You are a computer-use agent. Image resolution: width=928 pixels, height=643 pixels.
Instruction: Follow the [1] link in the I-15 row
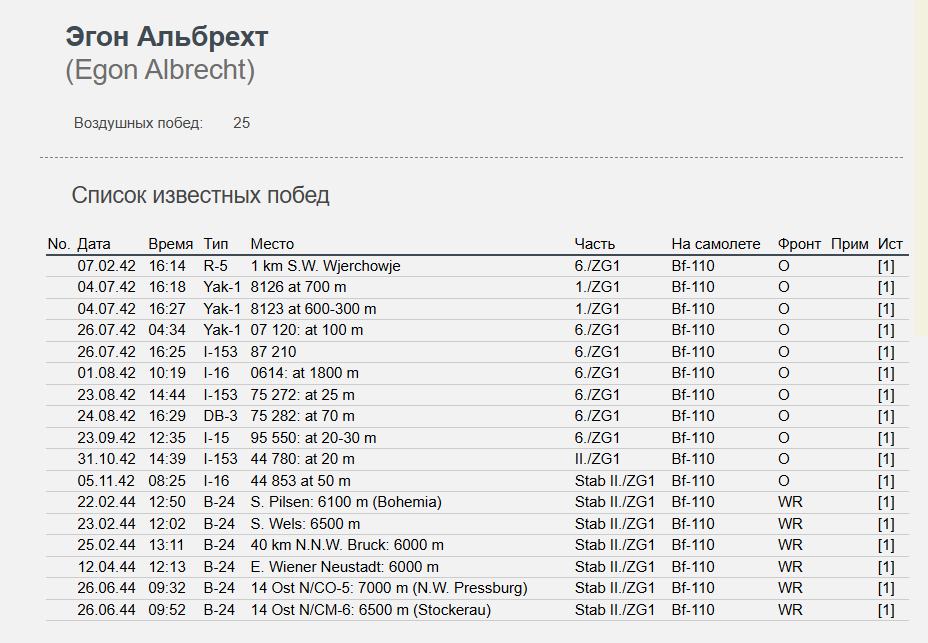(886, 438)
